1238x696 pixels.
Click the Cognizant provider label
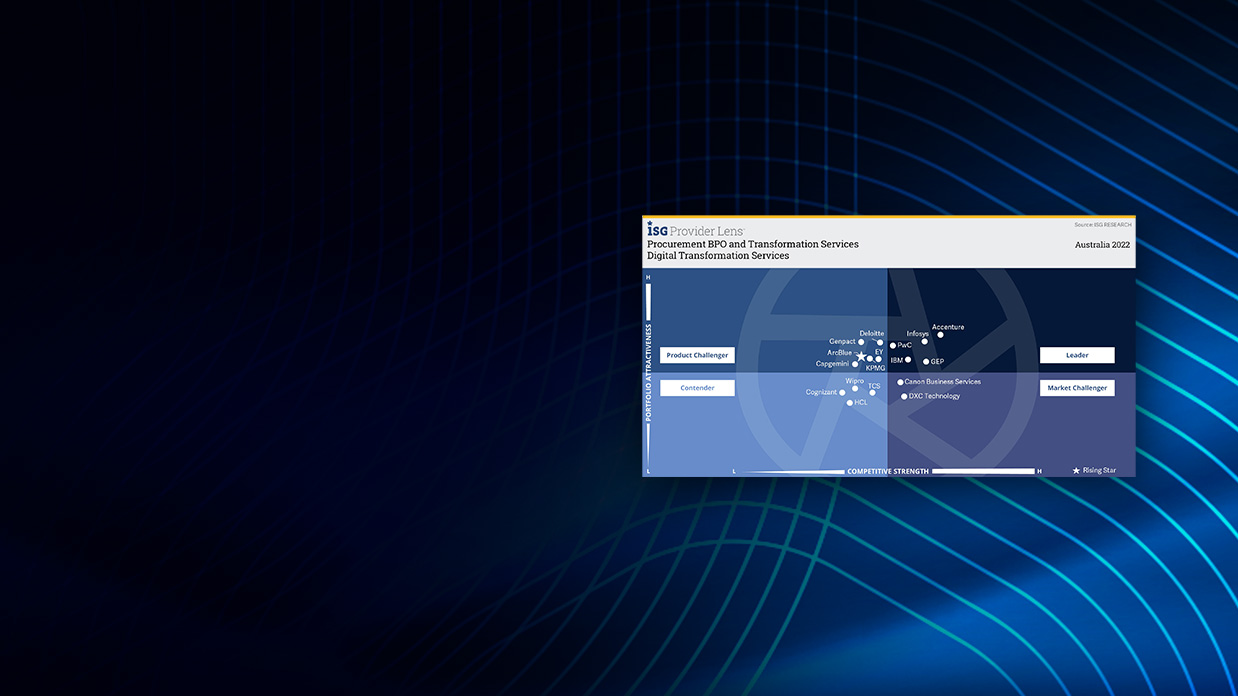[x=821, y=393]
